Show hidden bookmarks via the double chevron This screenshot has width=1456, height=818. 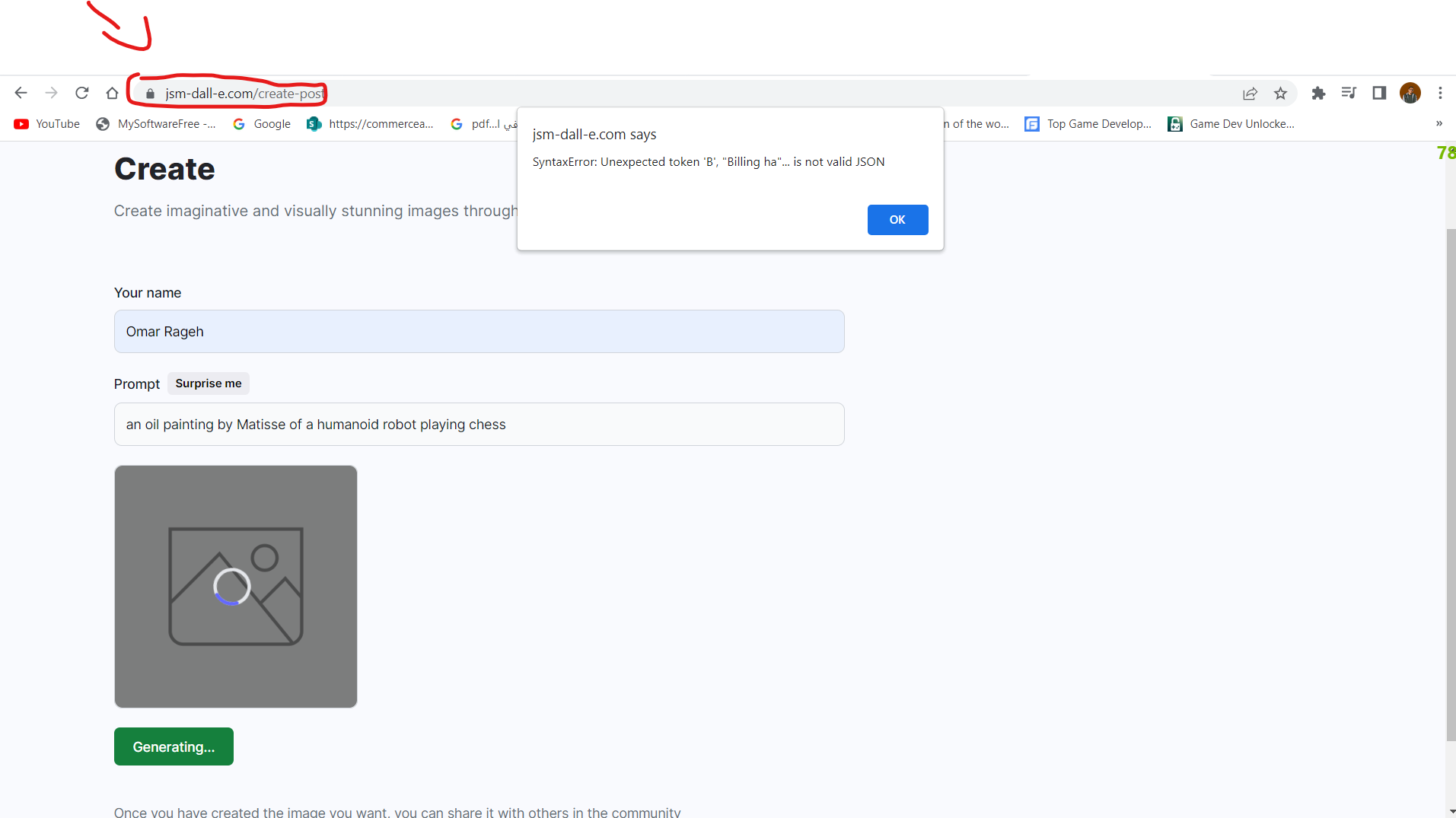[x=1438, y=123]
